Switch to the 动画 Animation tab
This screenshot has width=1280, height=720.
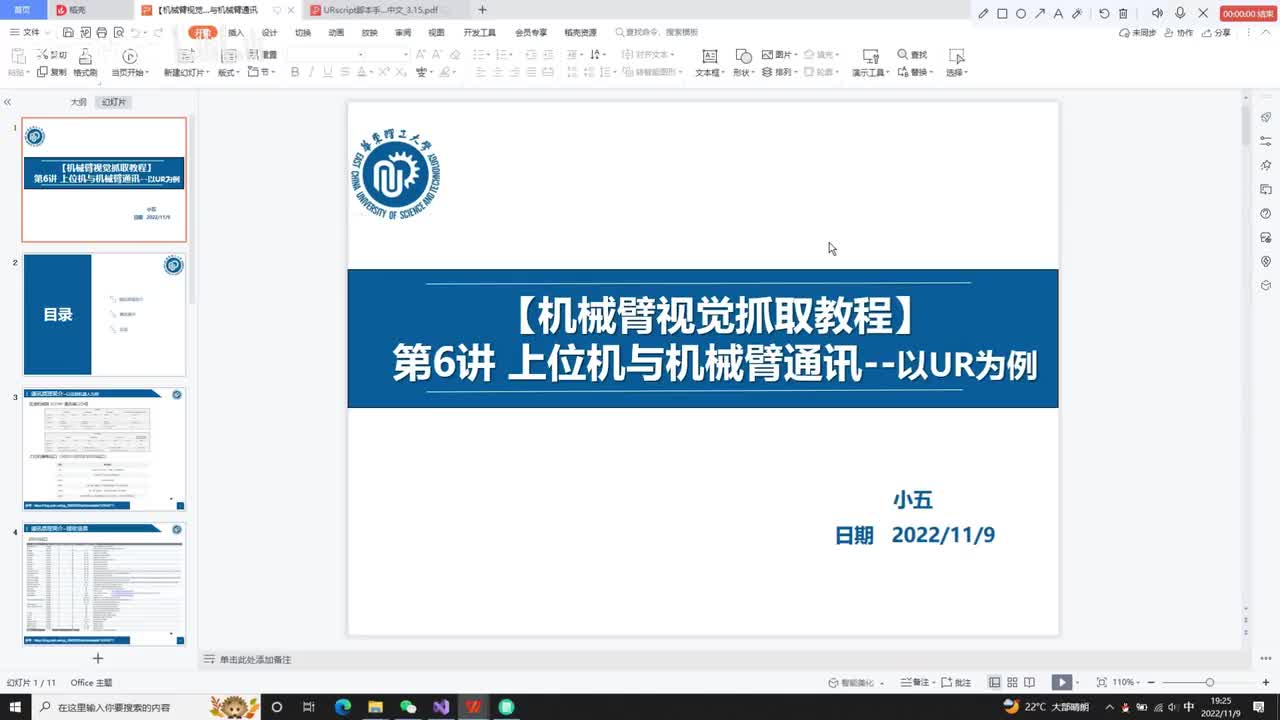[x=336, y=33]
